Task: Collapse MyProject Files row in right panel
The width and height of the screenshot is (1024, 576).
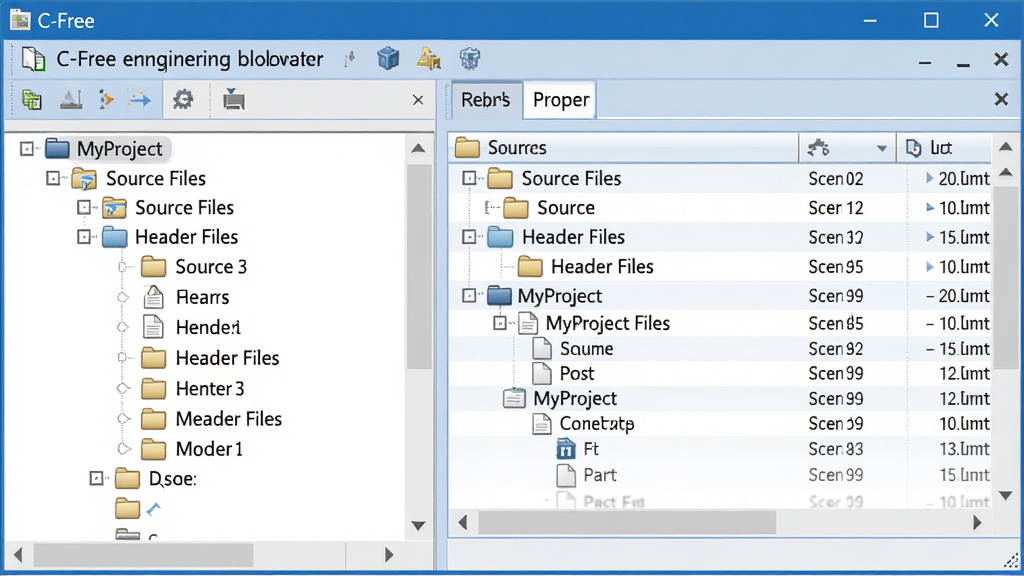Action: click(500, 323)
